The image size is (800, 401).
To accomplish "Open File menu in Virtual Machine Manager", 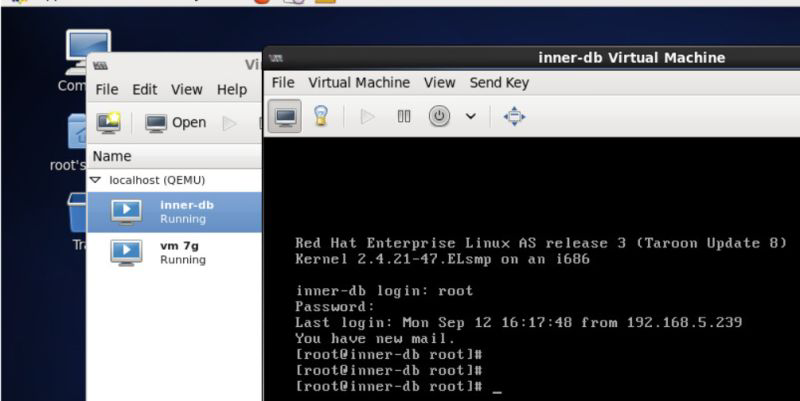I will pyautogui.click(x=107, y=89).
